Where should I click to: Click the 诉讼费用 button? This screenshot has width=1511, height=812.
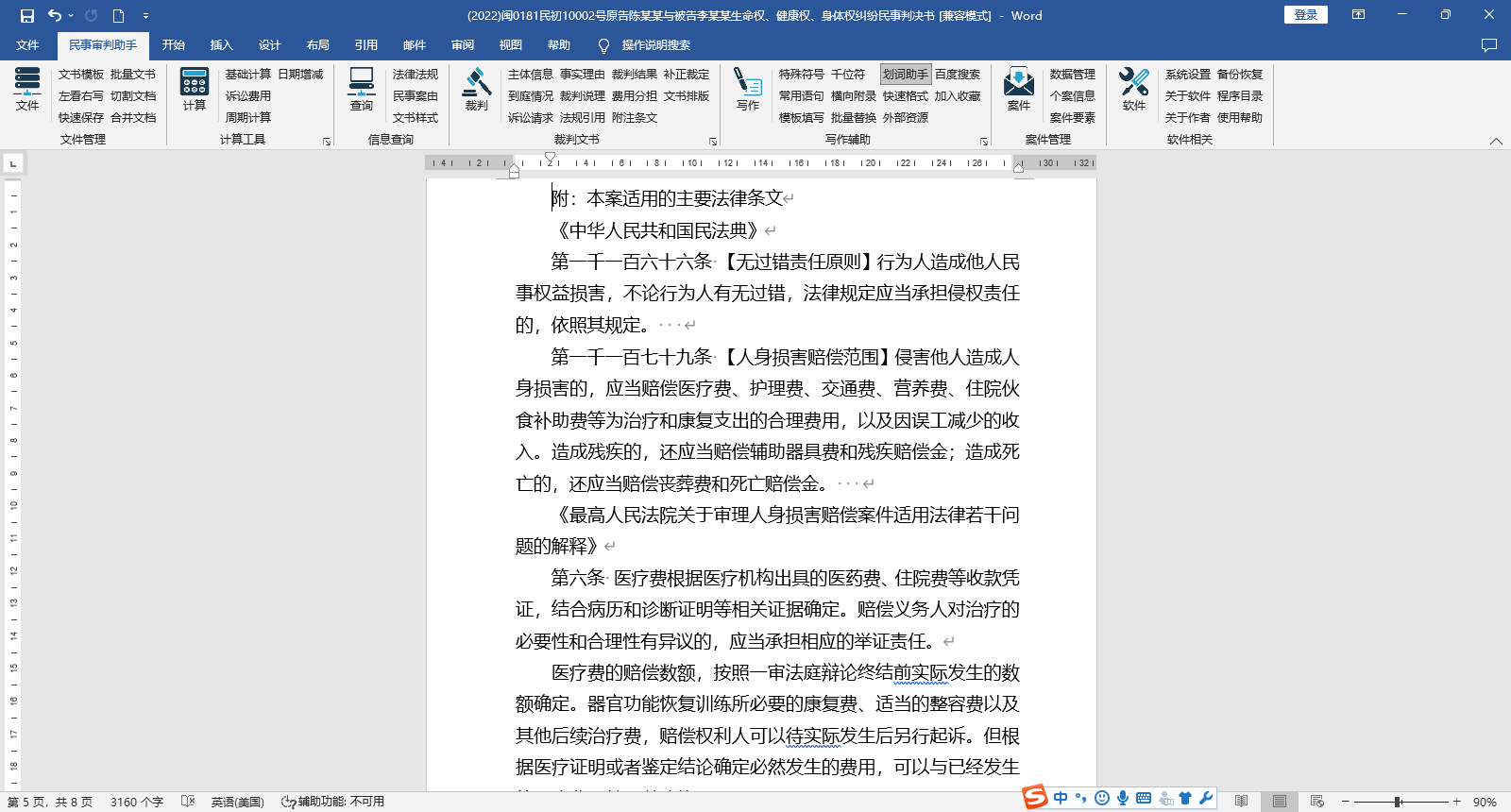pos(248,95)
